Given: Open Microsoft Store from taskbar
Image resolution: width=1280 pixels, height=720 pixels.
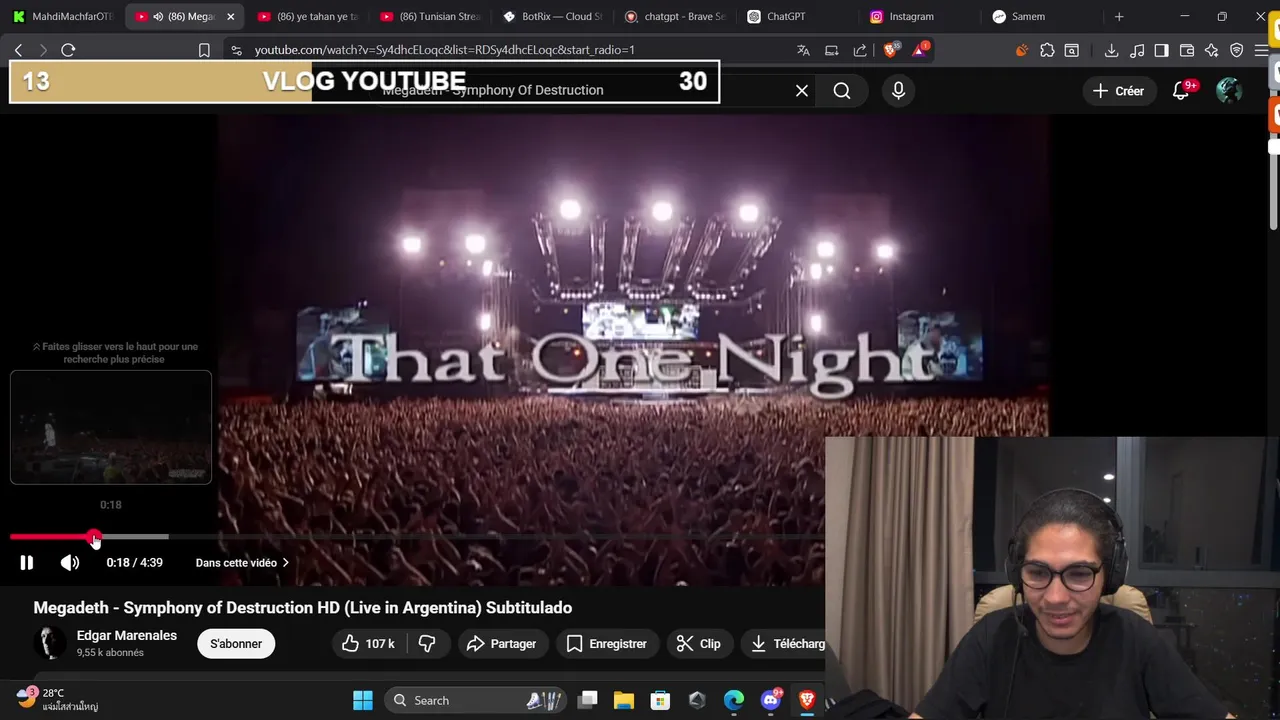Looking at the screenshot, I should click(x=660, y=700).
